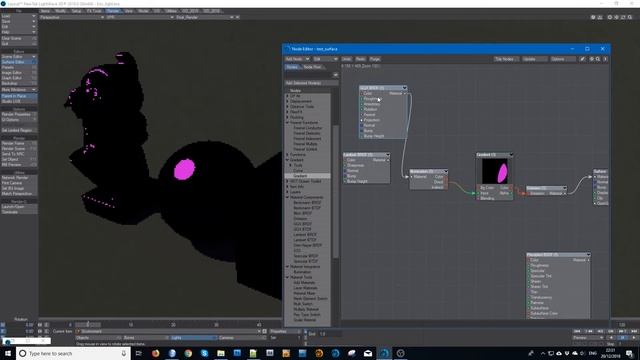This screenshot has width=640, height=360.
Task: Select Lambert BRDF in the node tree
Action: pos(305,235)
